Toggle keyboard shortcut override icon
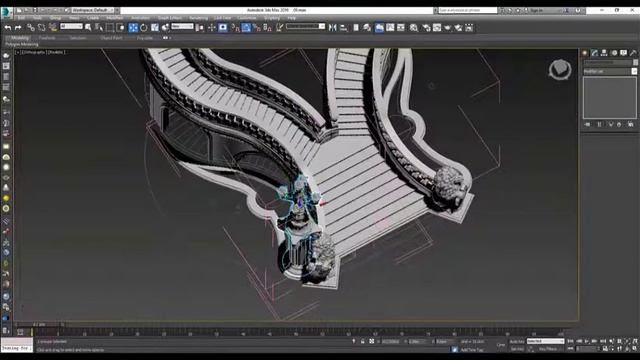 pos(223,27)
